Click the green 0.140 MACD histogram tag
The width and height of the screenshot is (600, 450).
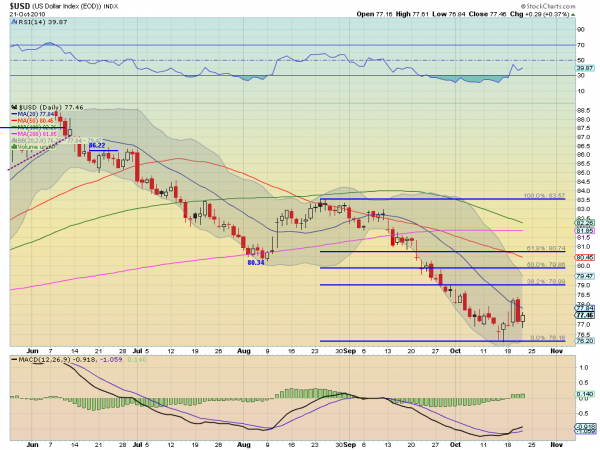pyautogui.click(x=585, y=394)
